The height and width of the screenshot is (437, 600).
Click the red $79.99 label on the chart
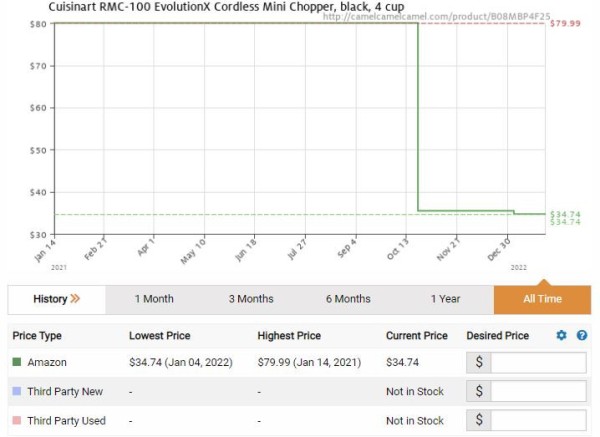565,23
